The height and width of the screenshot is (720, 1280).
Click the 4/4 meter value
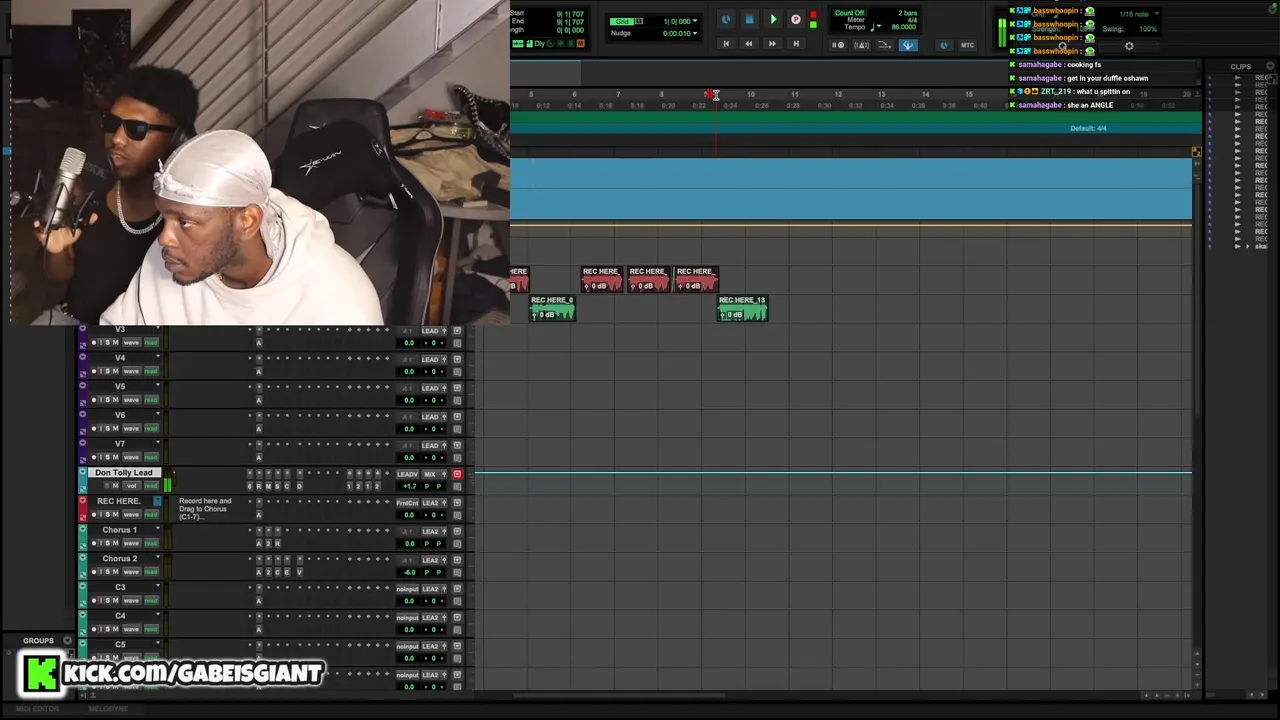[912, 20]
